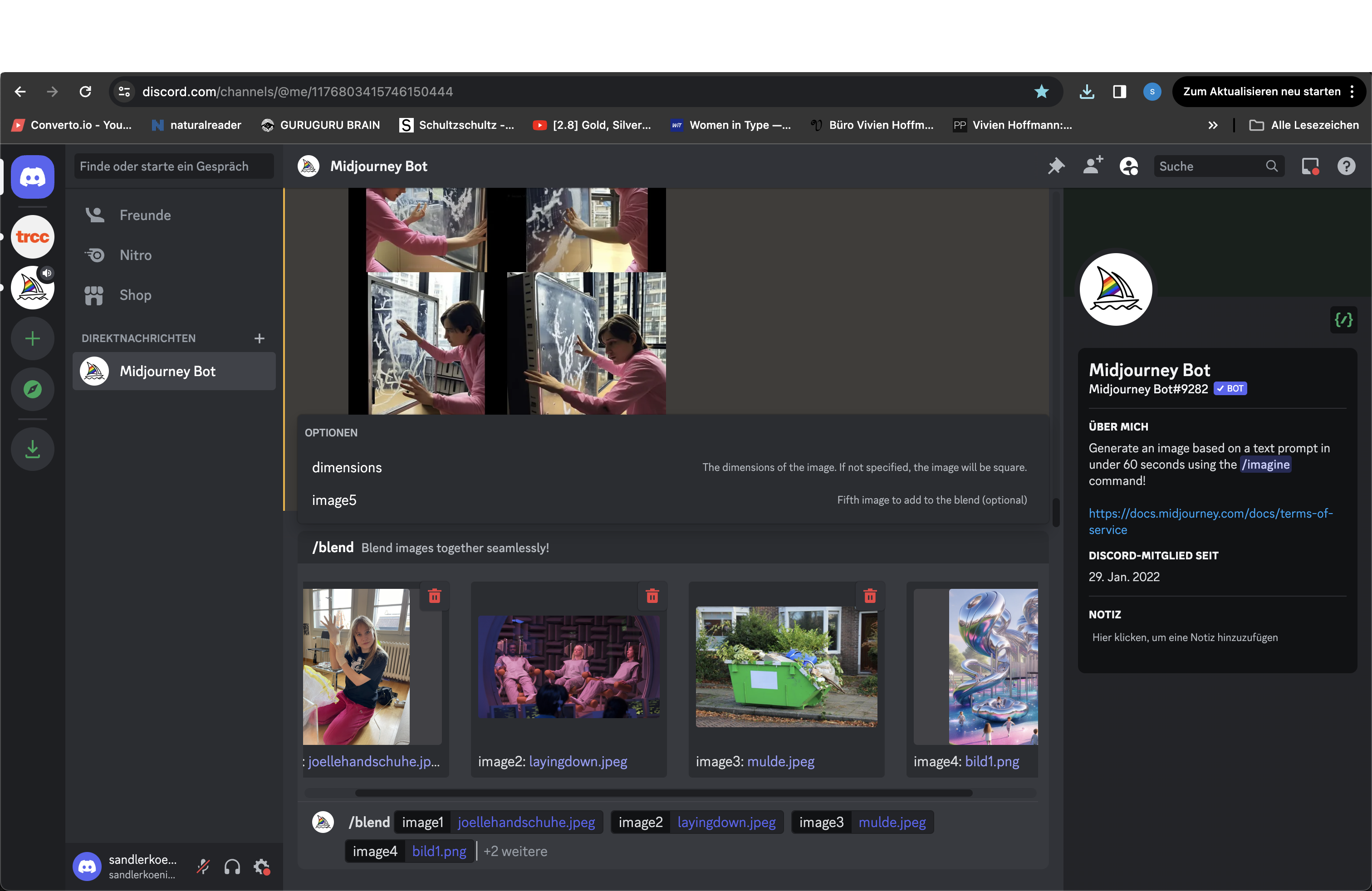The height and width of the screenshot is (891, 1372).
Task: Open Shop in the sidebar
Action: point(173,294)
